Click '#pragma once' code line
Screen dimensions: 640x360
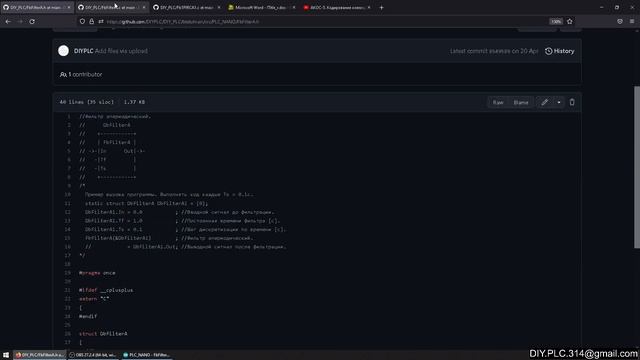(97, 273)
